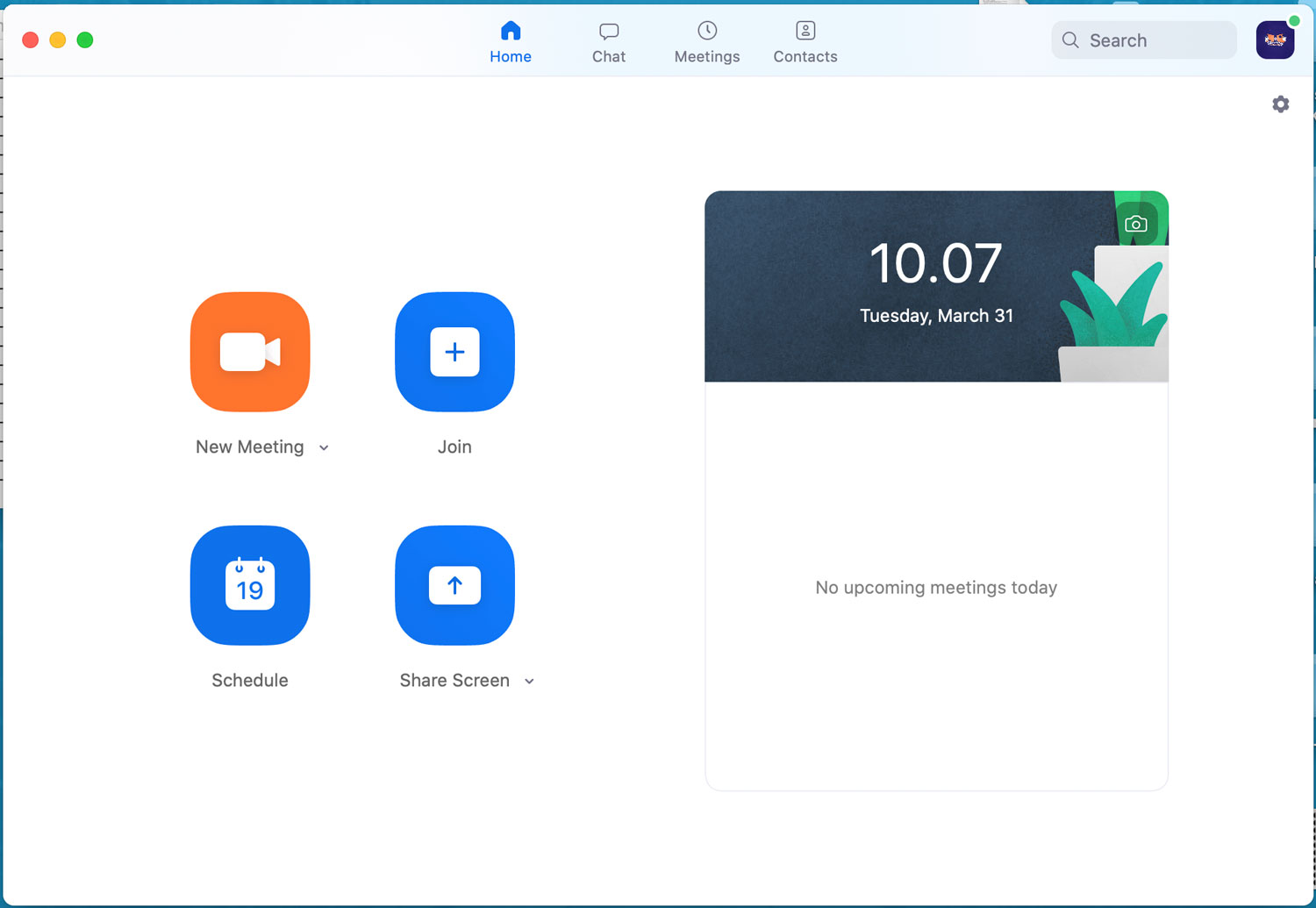
Task: Click the Meetings clock icon
Action: [706, 30]
